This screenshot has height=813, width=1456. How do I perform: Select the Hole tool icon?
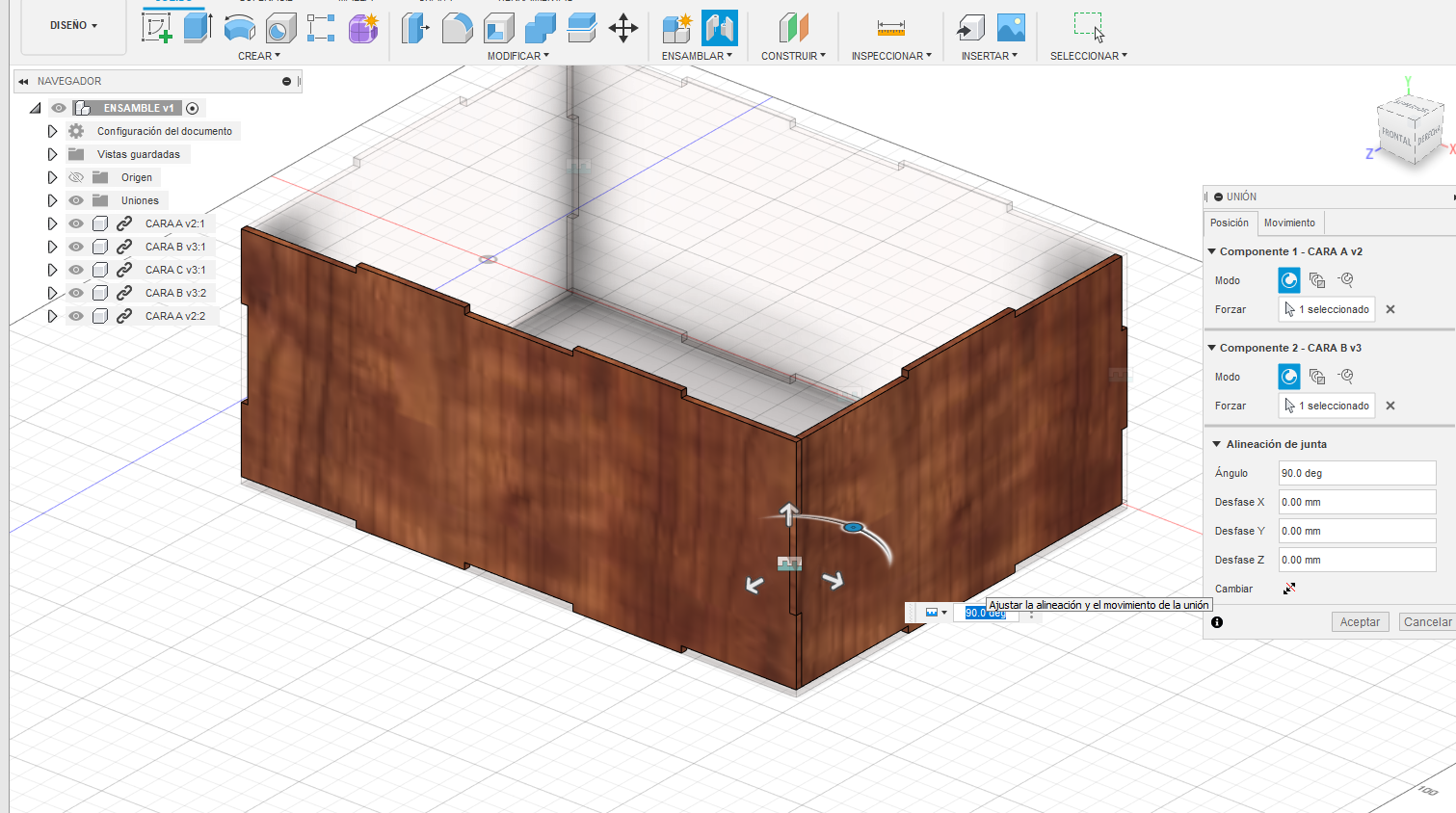coord(280,28)
